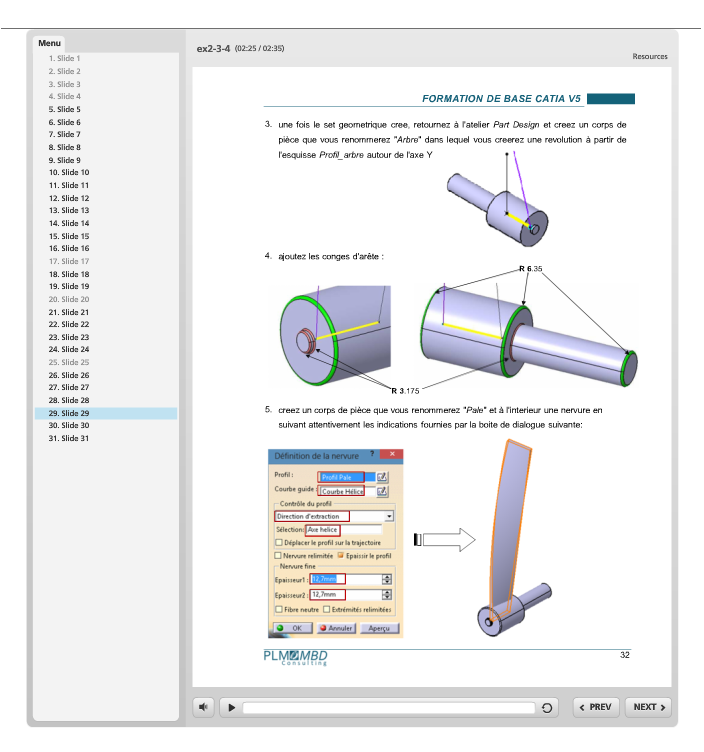The image size is (704, 752).
Task: Jump to Slide 30
Action: [69, 425]
